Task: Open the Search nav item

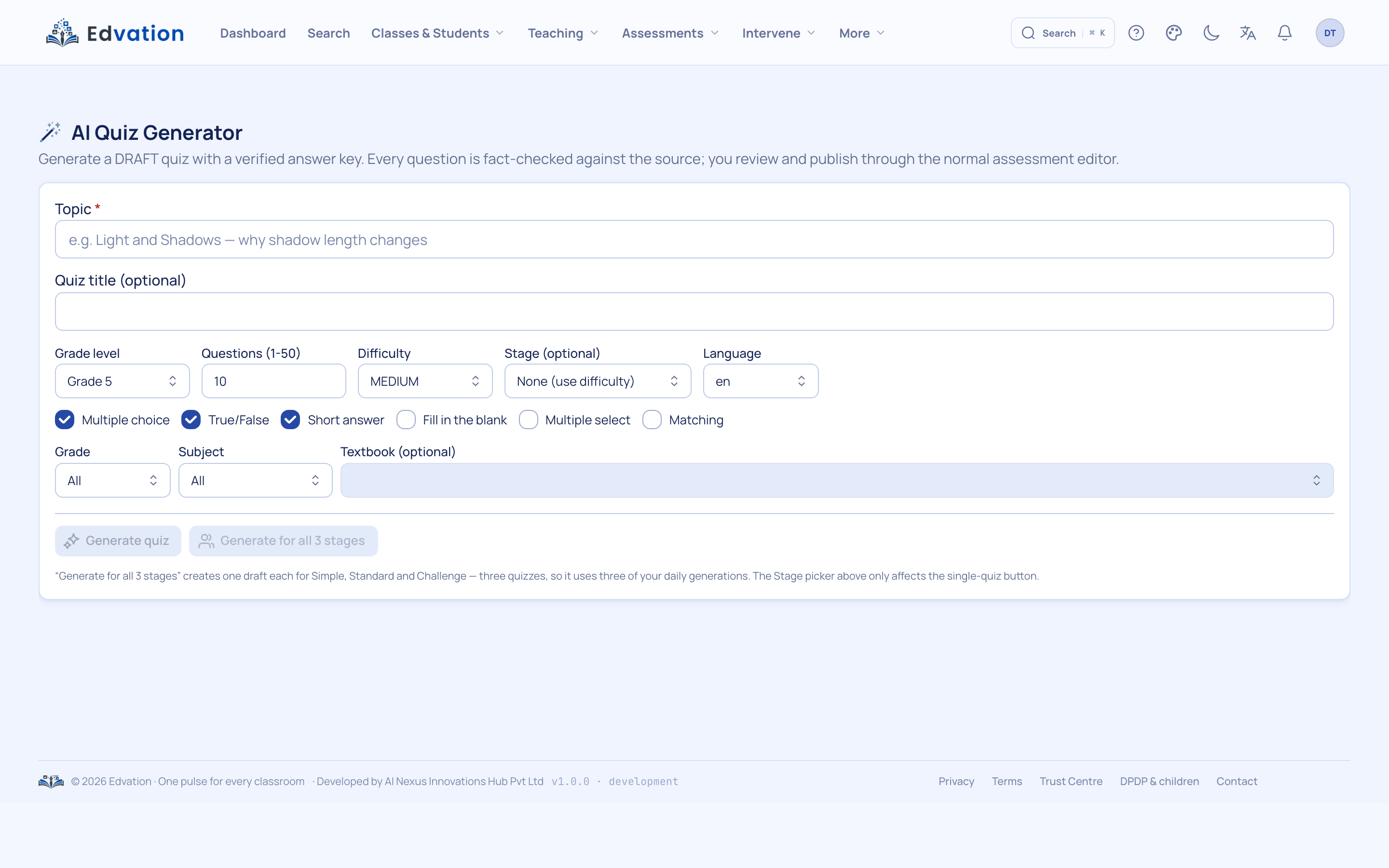Action: 328,33
